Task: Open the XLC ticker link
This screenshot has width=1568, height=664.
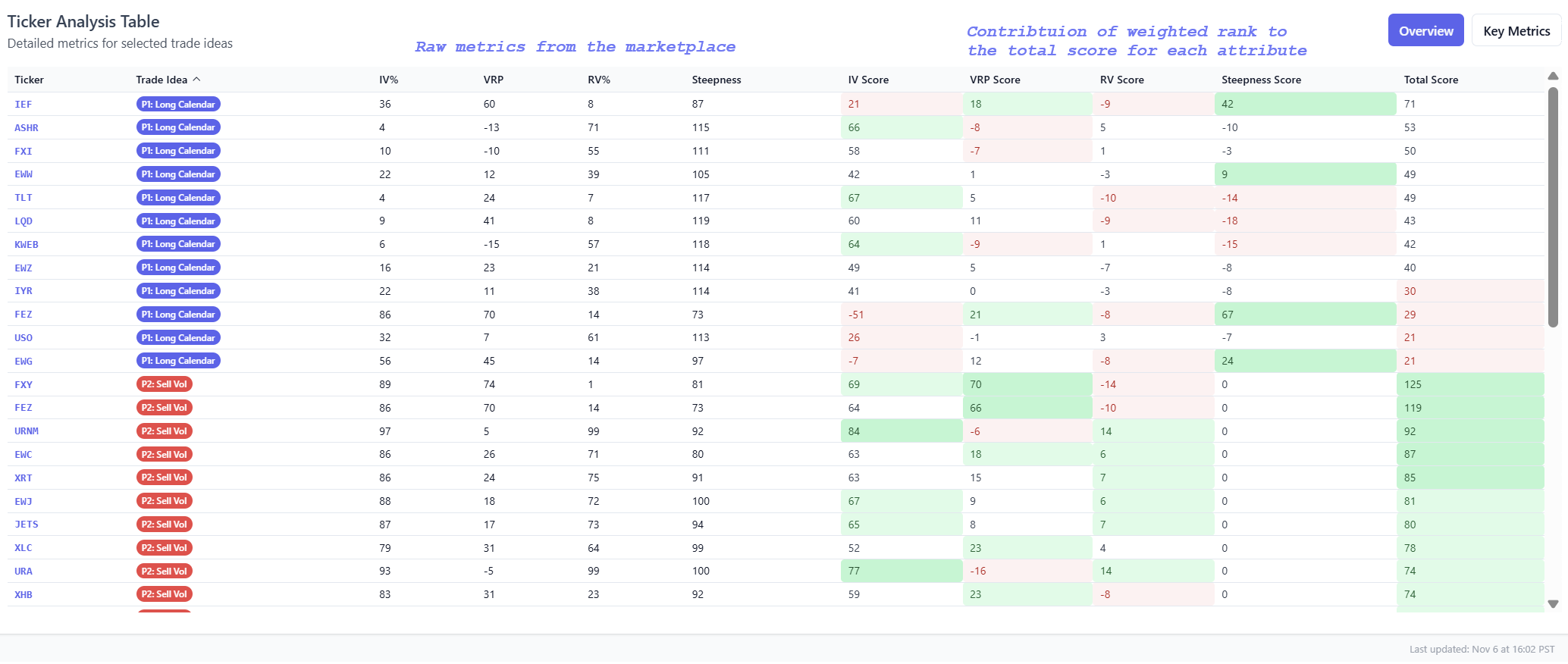Action: tap(24, 548)
